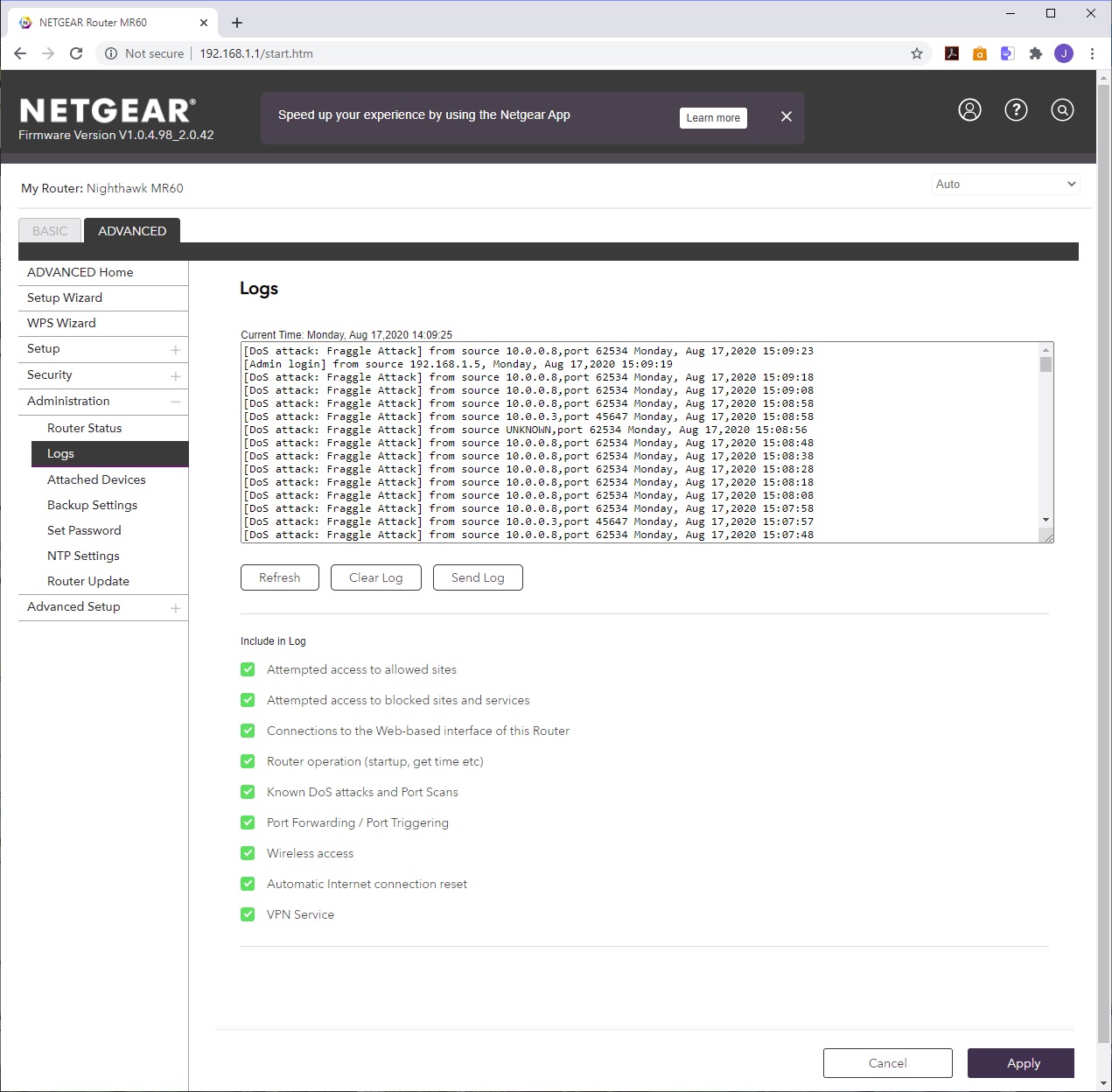Open the orange shopping bag extension icon
Image resolution: width=1112 pixels, height=1092 pixels.
click(980, 53)
